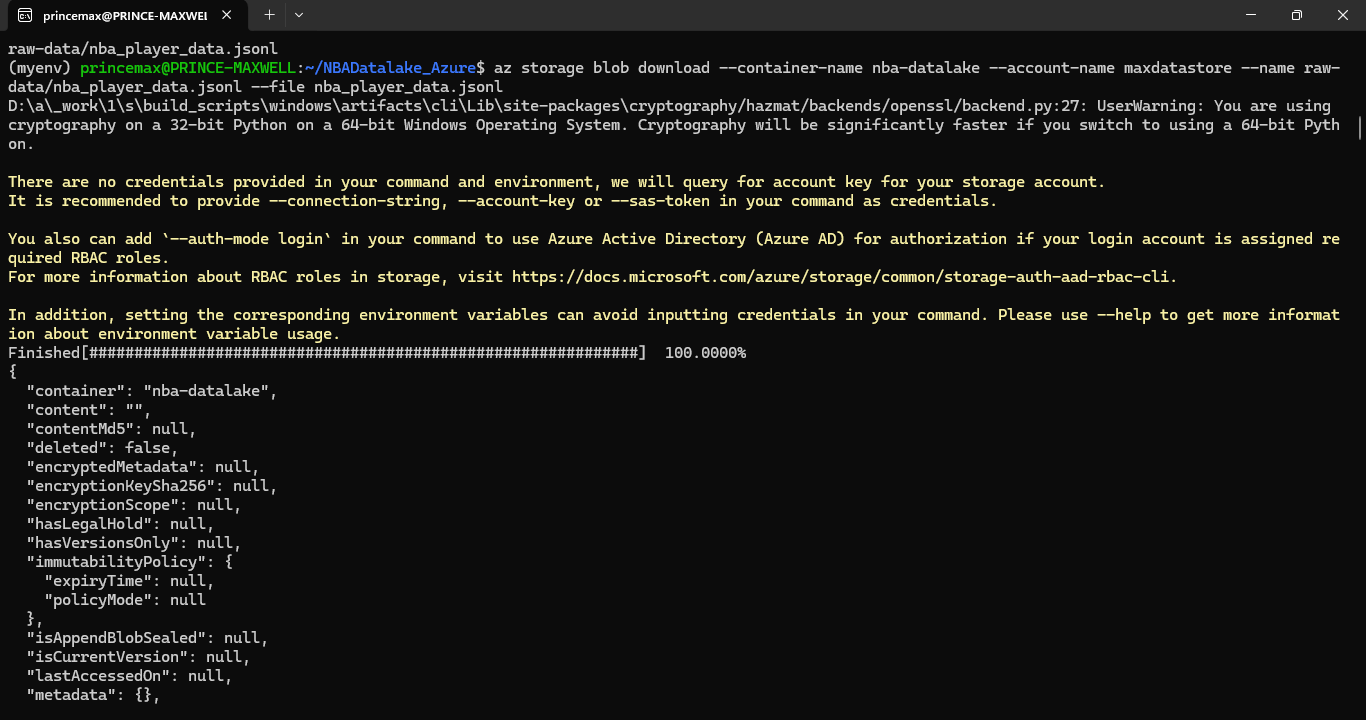
Task: Minimize the terminal window
Action: [1251, 15]
